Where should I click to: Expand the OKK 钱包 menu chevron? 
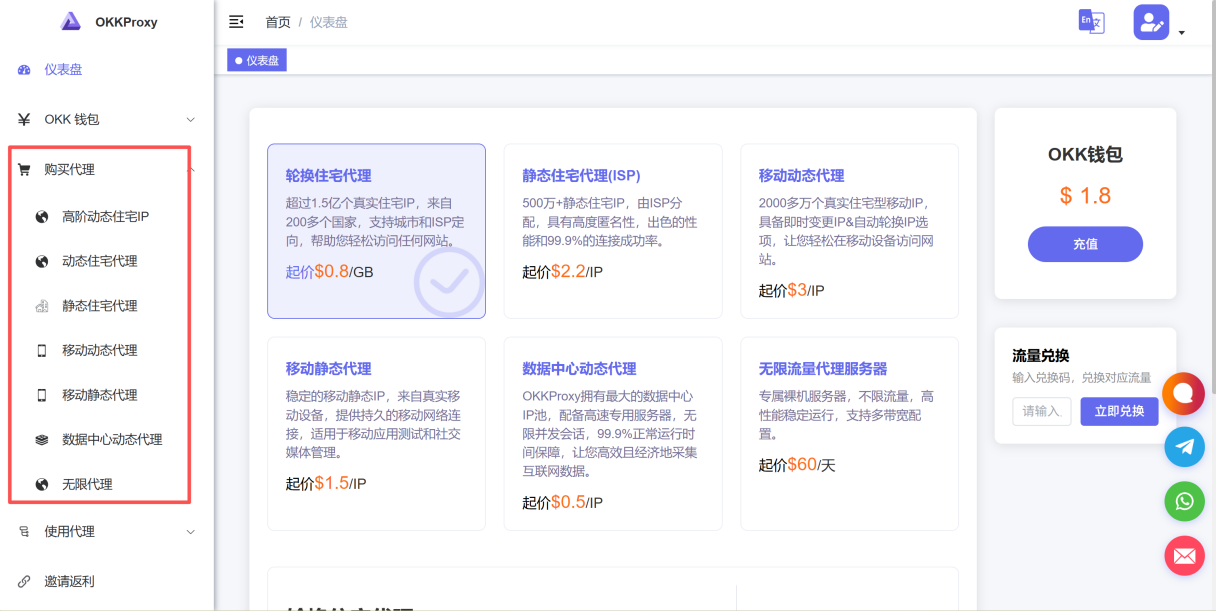tap(191, 120)
